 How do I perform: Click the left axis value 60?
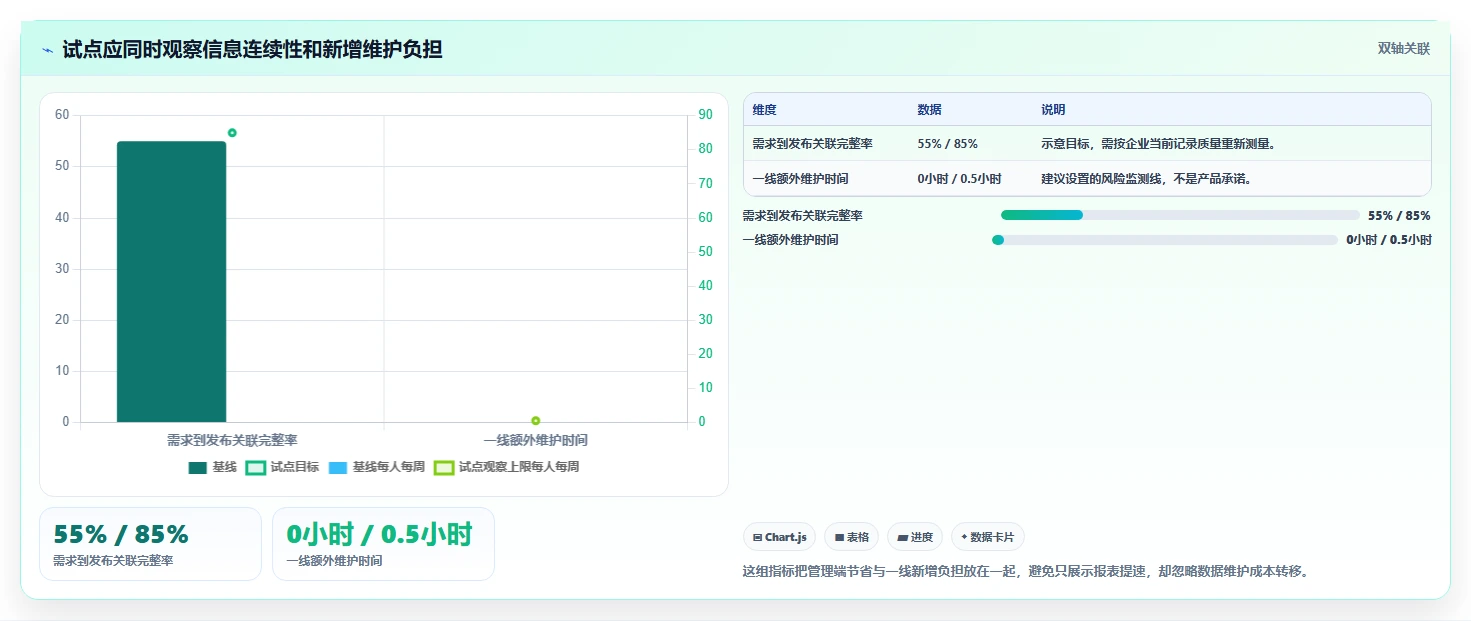[x=62, y=115]
